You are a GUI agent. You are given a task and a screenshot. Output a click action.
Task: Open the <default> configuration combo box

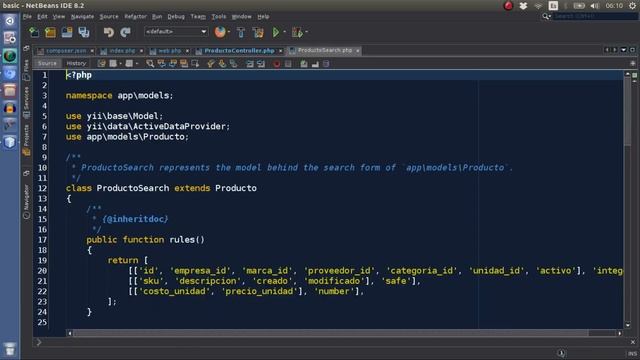176,31
